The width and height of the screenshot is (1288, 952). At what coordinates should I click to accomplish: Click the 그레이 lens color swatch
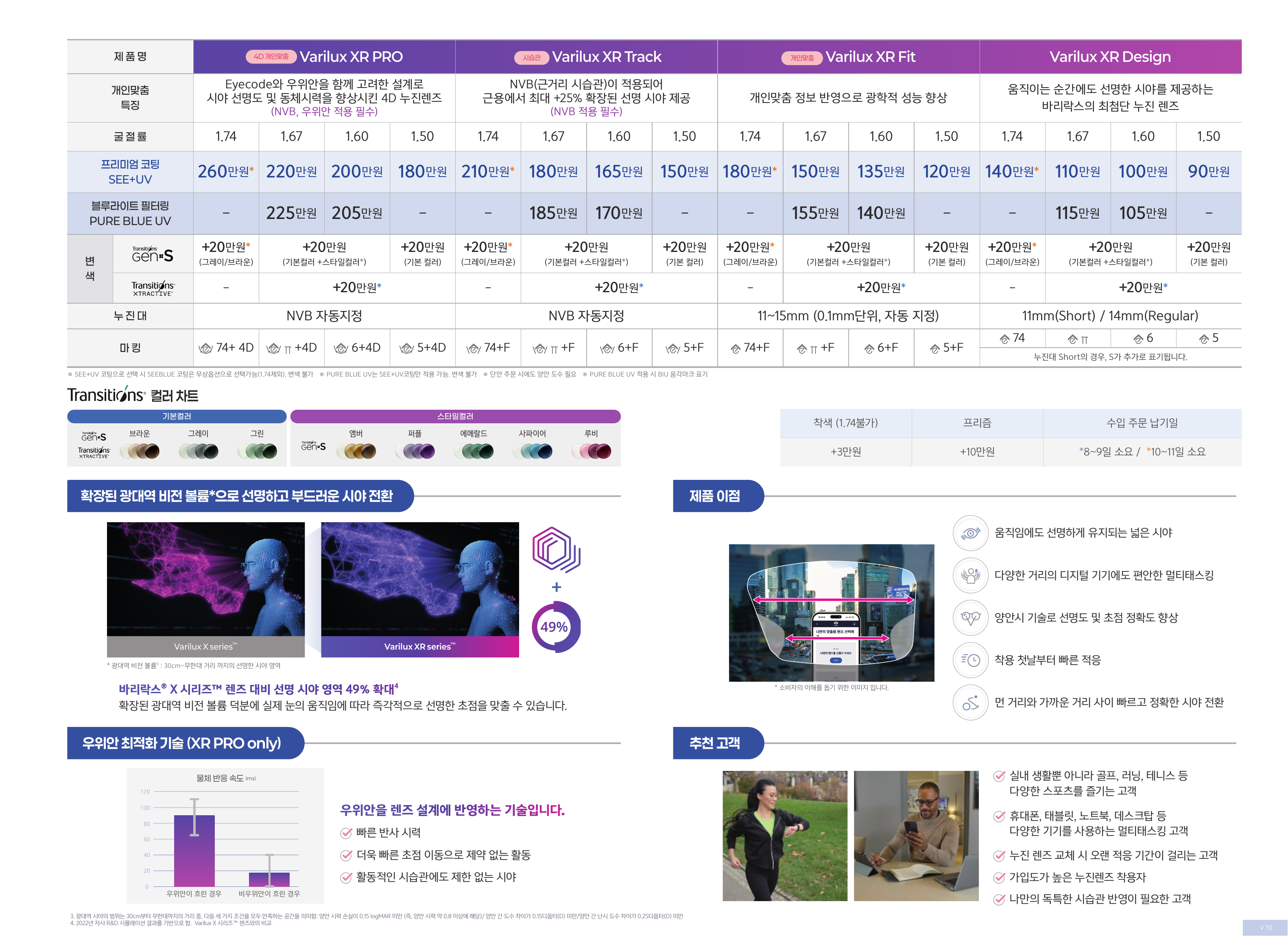pos(199,451)
